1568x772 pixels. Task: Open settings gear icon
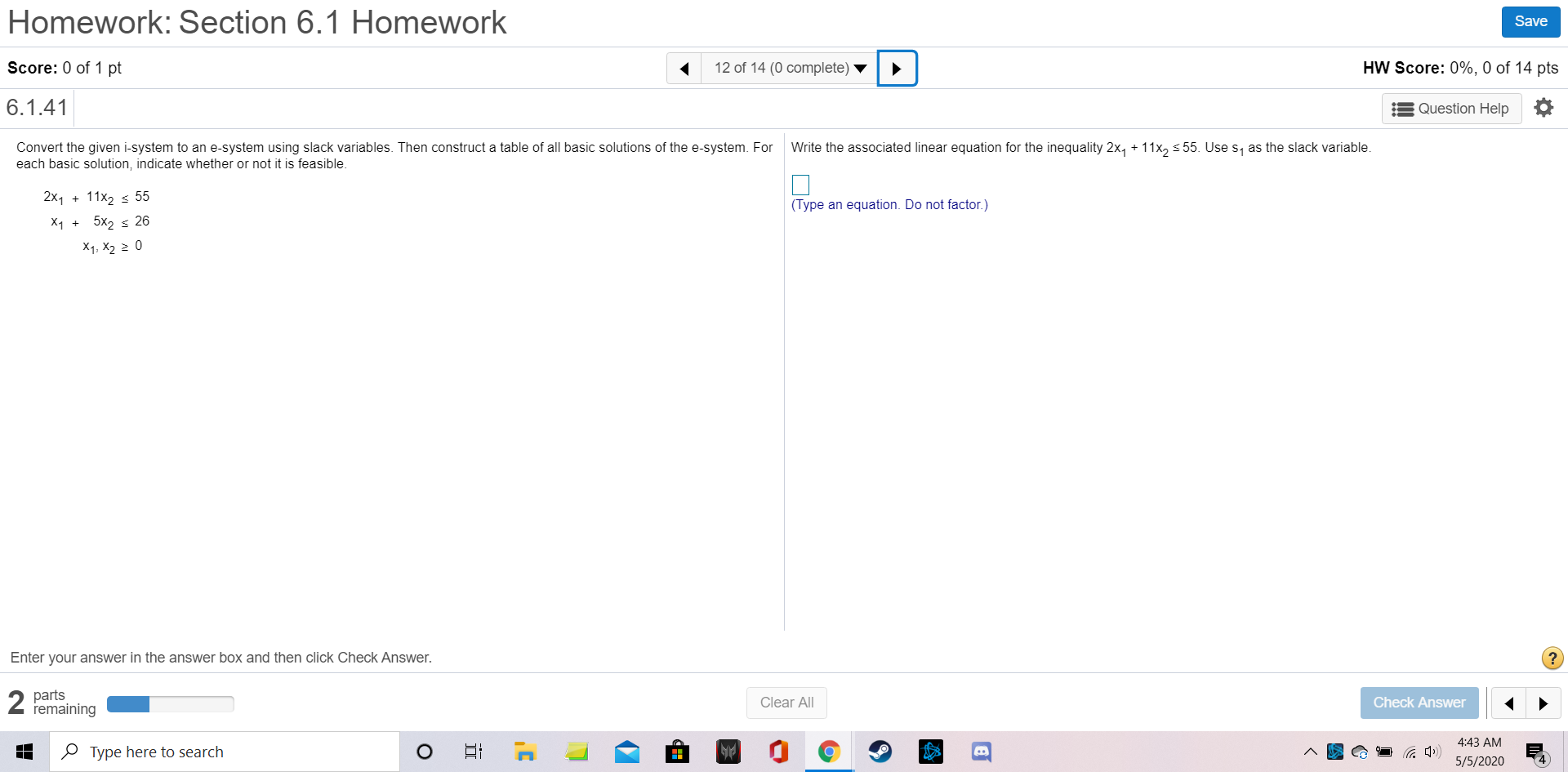coord(1543,108)
